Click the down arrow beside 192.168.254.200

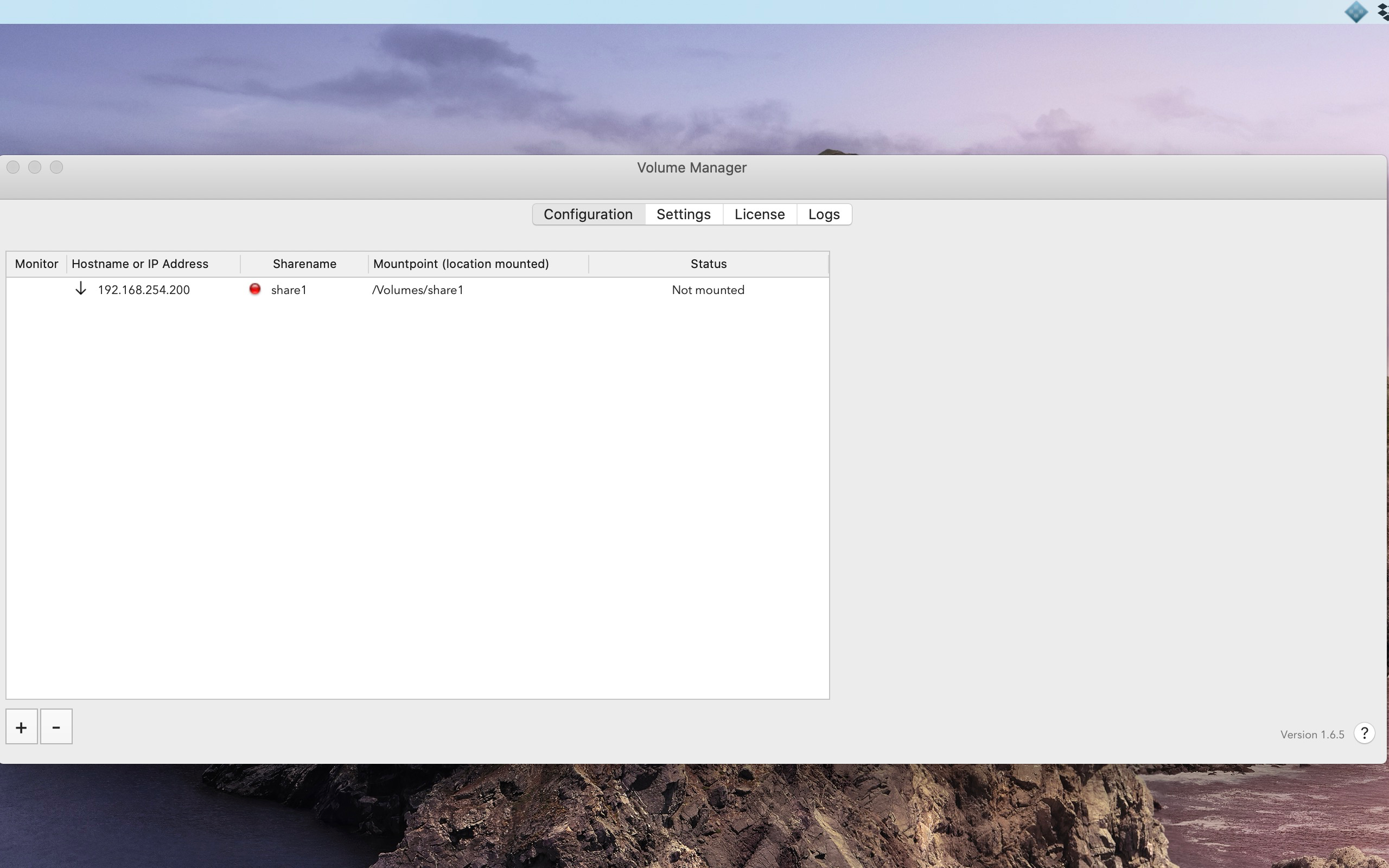pyautogui.click(x=81, y=289)
